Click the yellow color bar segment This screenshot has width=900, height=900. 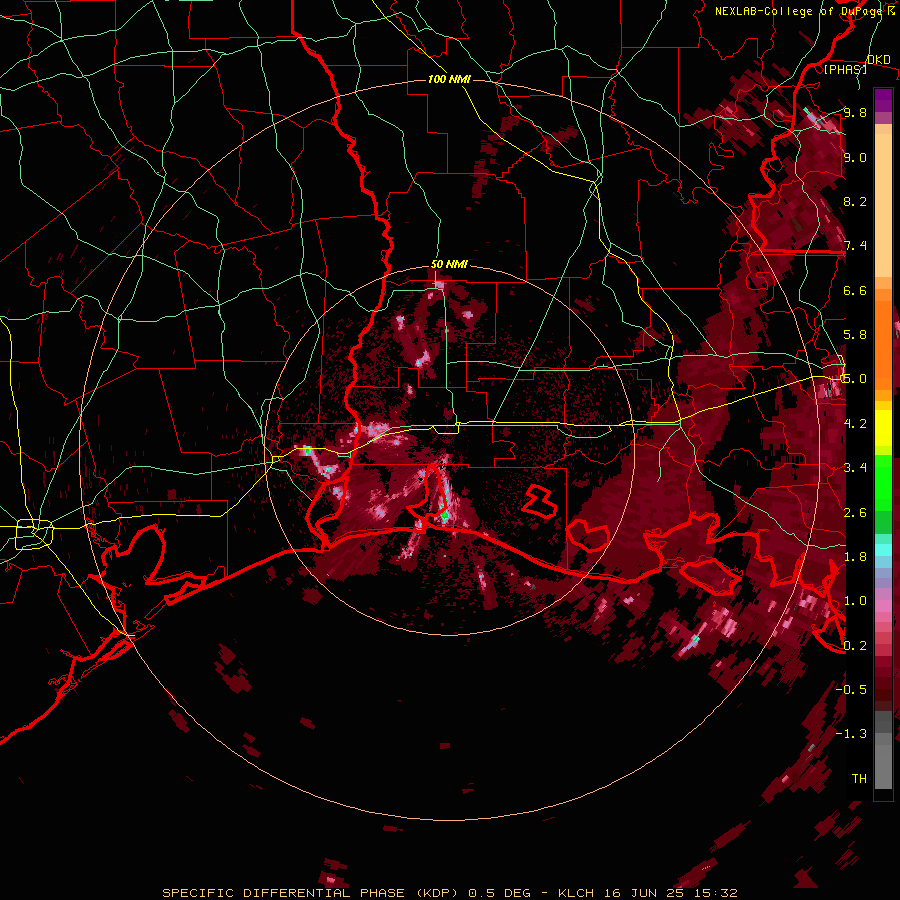click(883, 428)
